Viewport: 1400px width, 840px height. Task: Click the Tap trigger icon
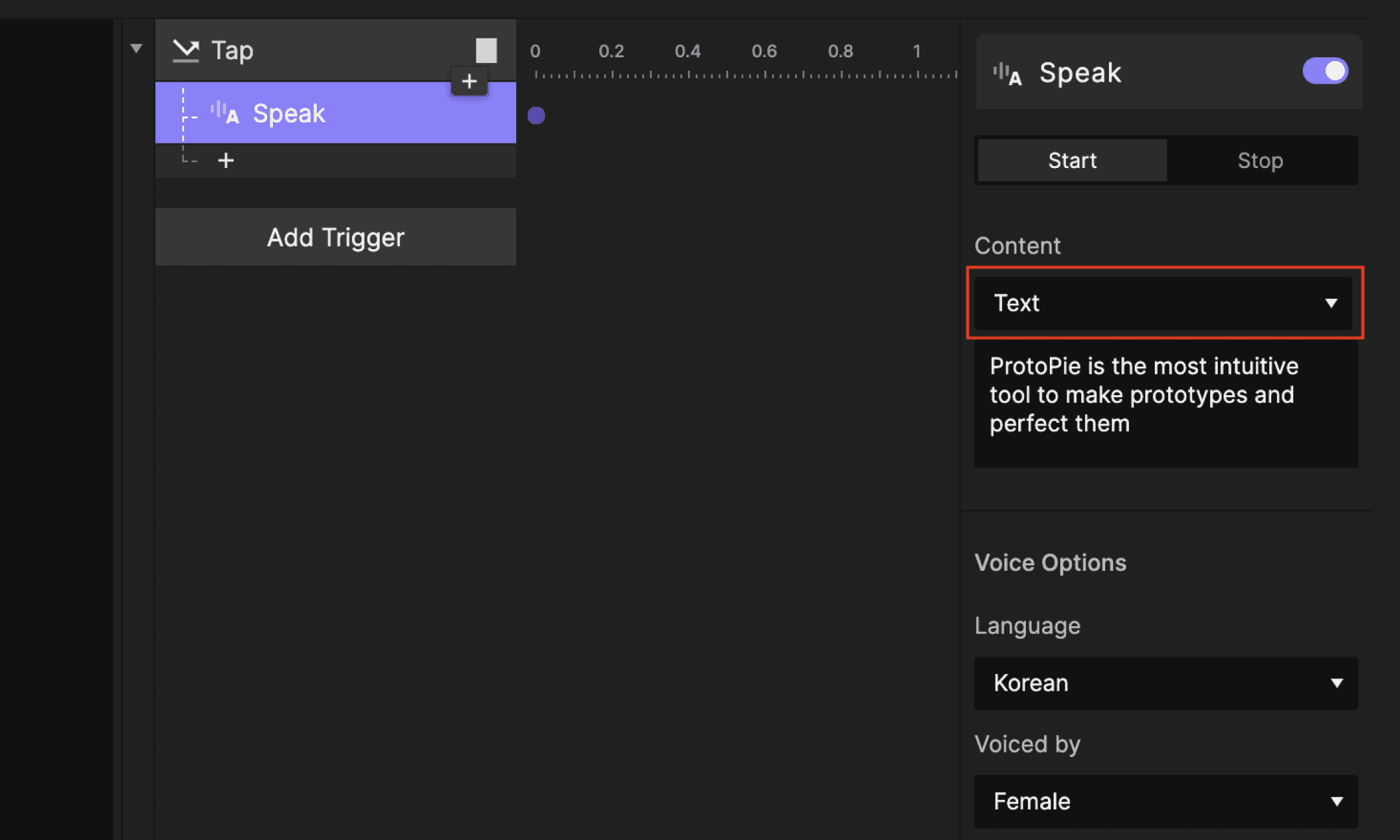coord(187,50)
